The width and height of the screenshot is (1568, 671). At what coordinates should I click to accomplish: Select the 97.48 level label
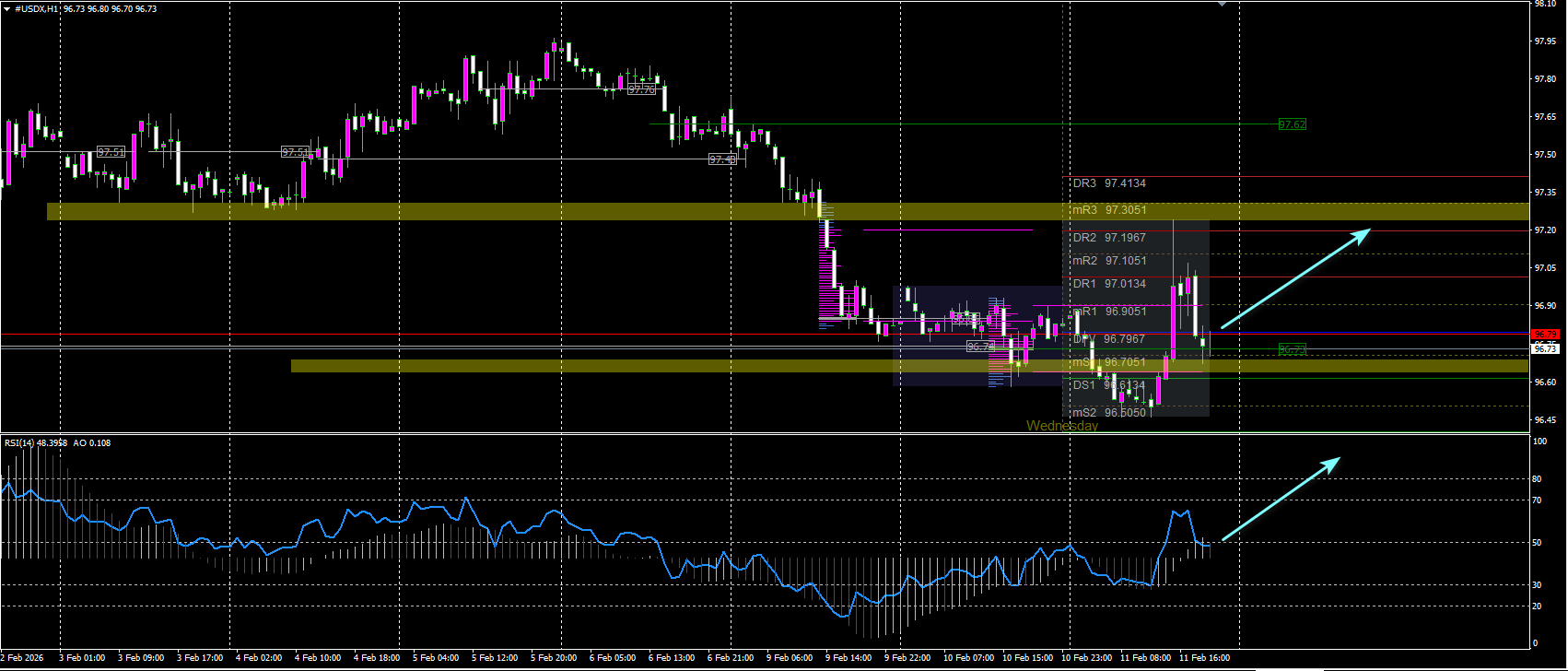(x=722, y=159)
